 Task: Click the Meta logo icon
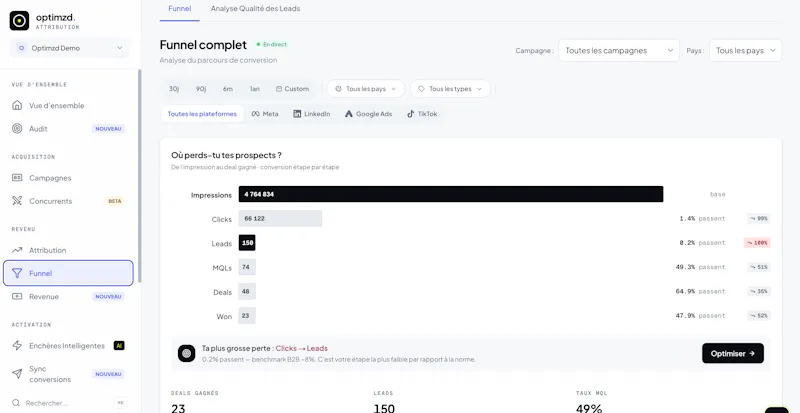click(256, 114)
